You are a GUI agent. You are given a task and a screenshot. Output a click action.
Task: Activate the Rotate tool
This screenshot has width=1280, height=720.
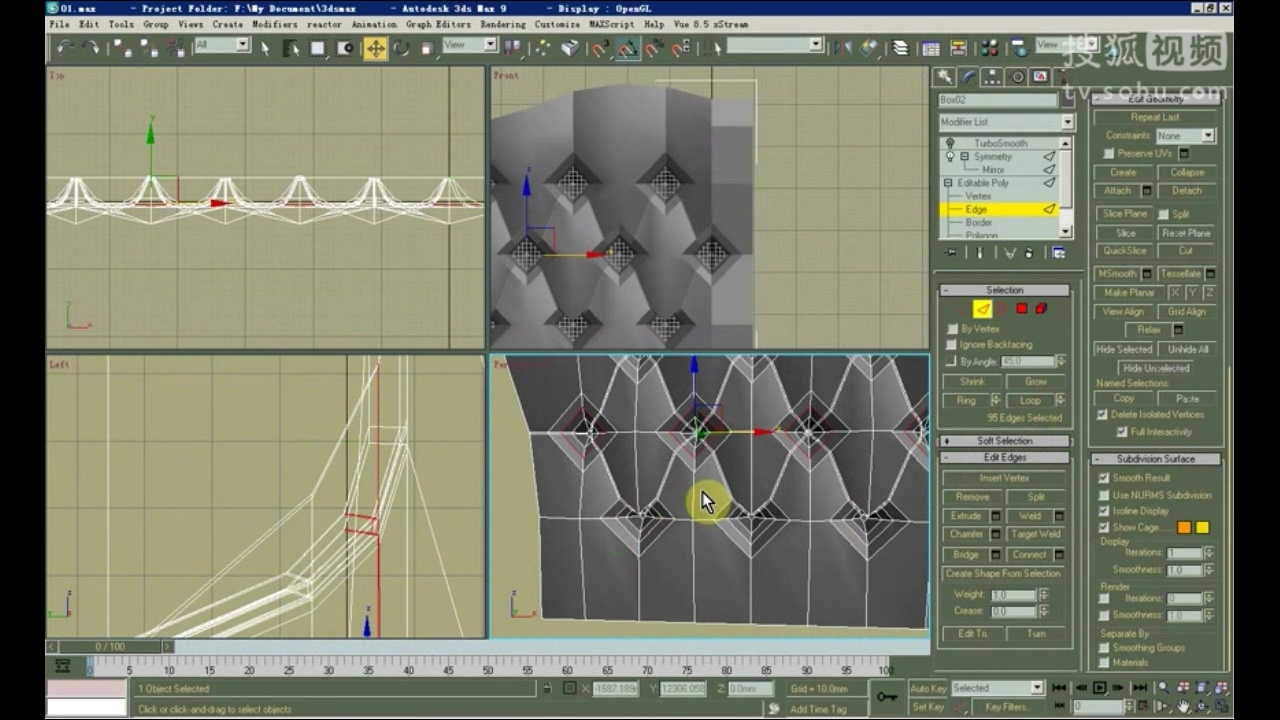click(400, 47)
